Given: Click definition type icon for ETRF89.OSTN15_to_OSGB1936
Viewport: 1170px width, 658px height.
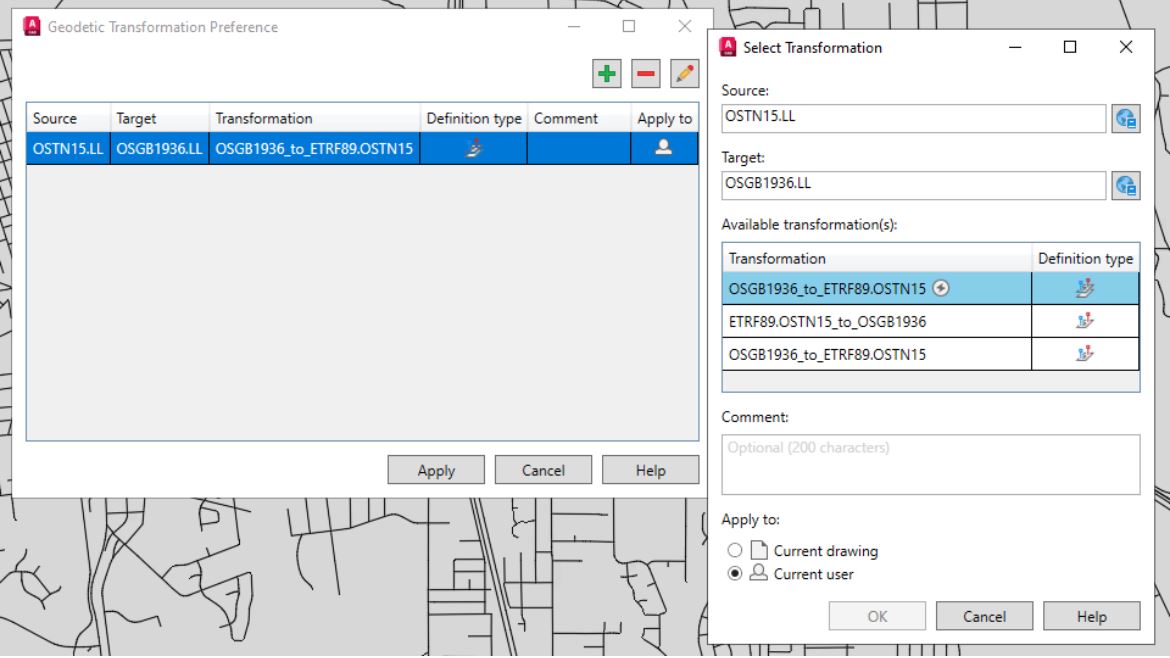Looking at the screenshot, I should [x=1085, y=321].
